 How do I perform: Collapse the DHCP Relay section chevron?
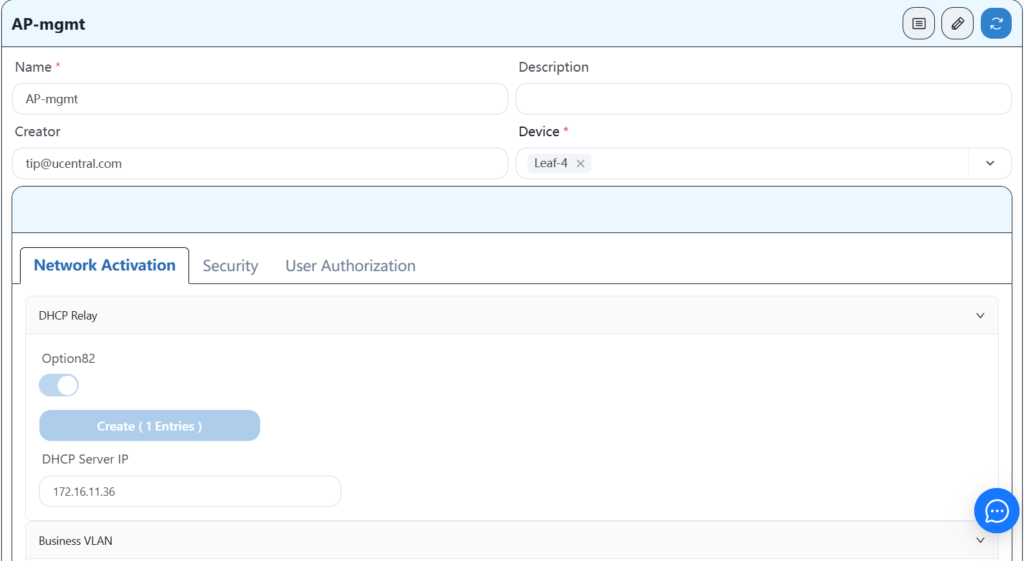tap(980, 315)
